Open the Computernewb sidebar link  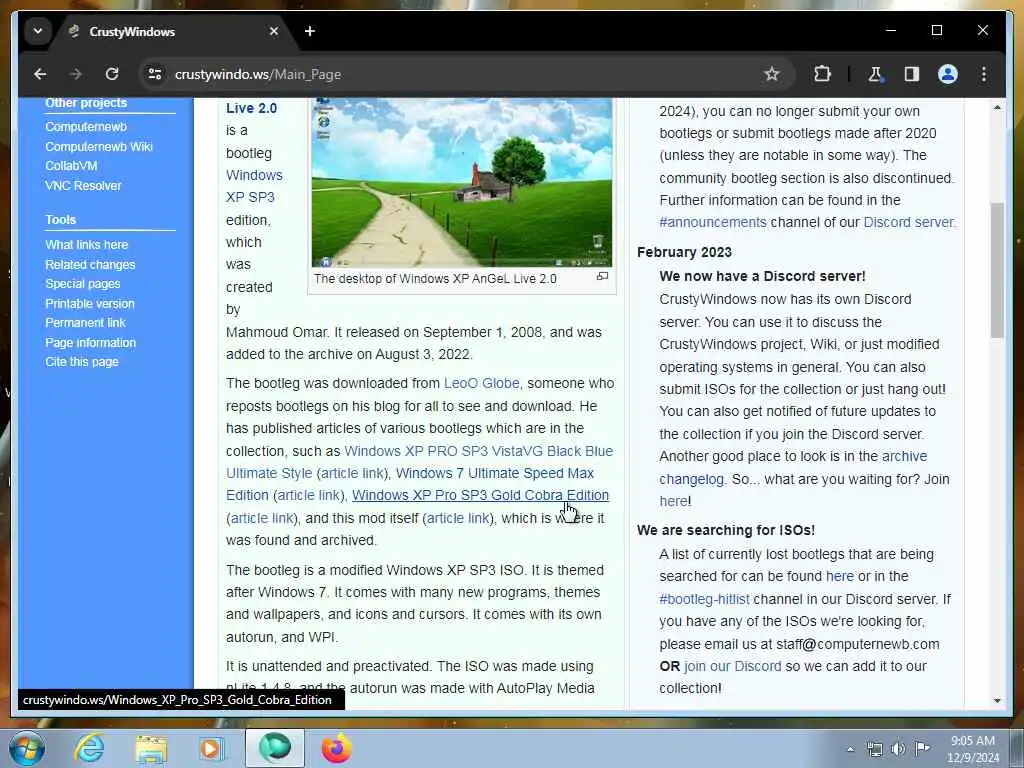pos(86,127)
